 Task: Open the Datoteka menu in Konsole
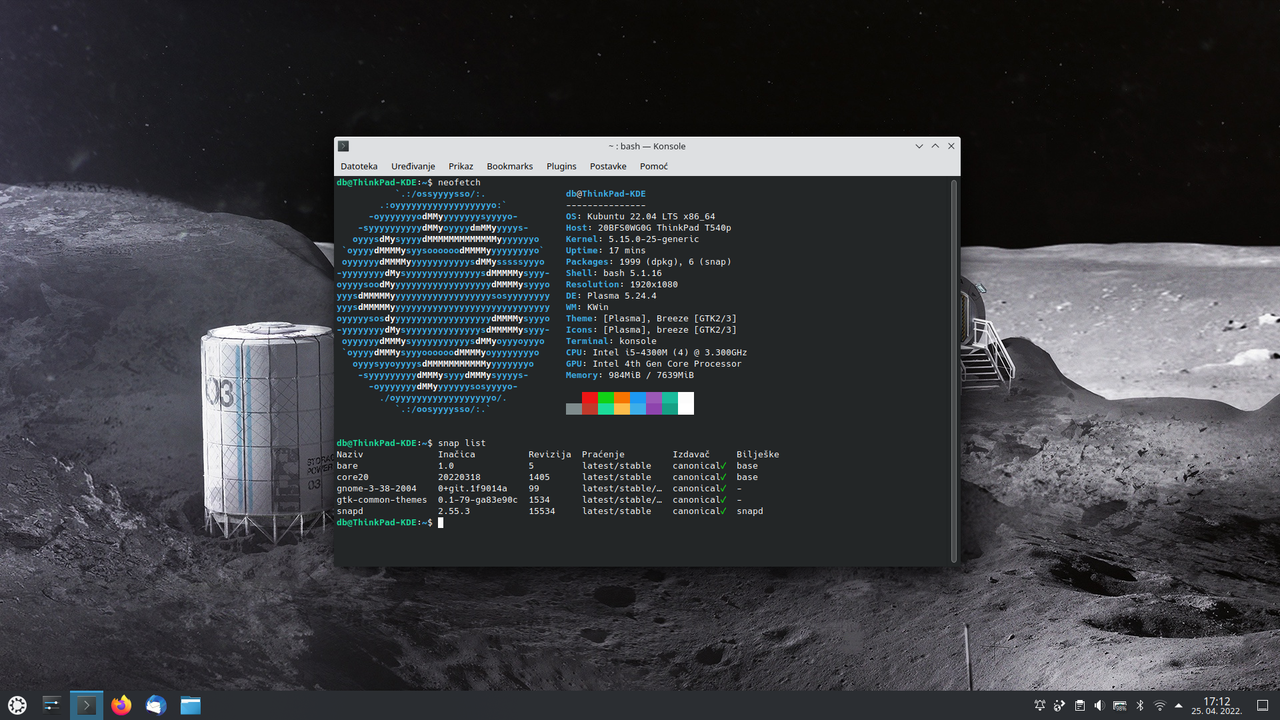pyautogui.click(x=359, y=166)
